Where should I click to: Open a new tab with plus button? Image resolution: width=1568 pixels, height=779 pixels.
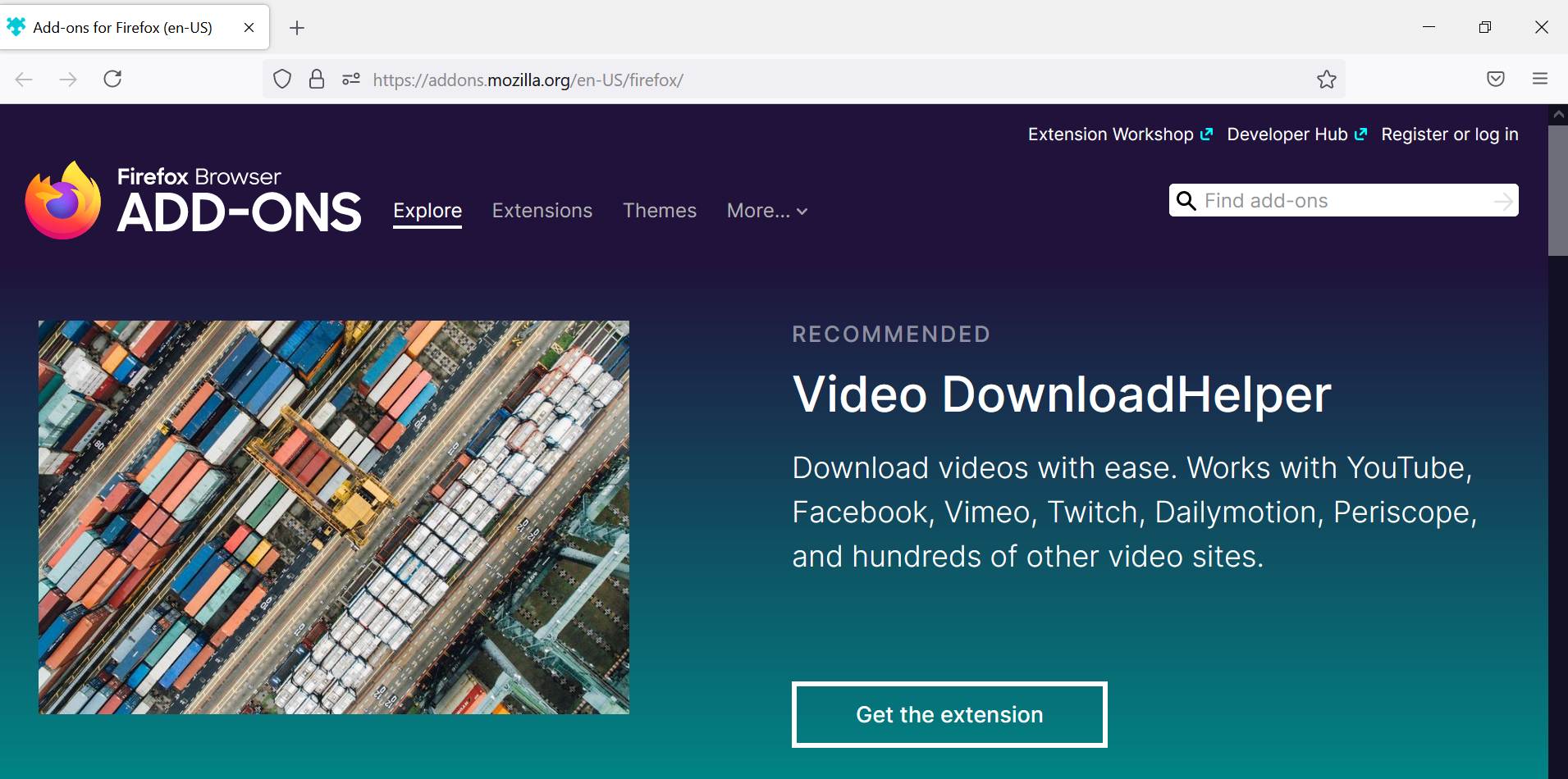(297, 28)
